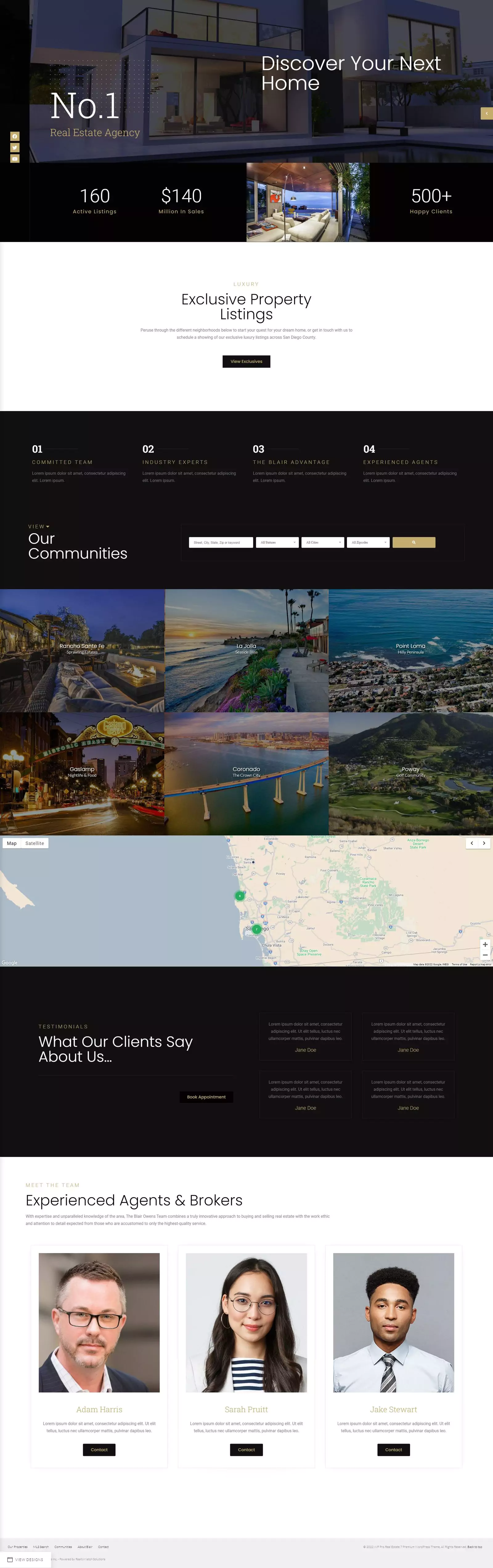493x1568 pixels.
Task: Open the Facebook social icon
Action: (x=14, y=136)
